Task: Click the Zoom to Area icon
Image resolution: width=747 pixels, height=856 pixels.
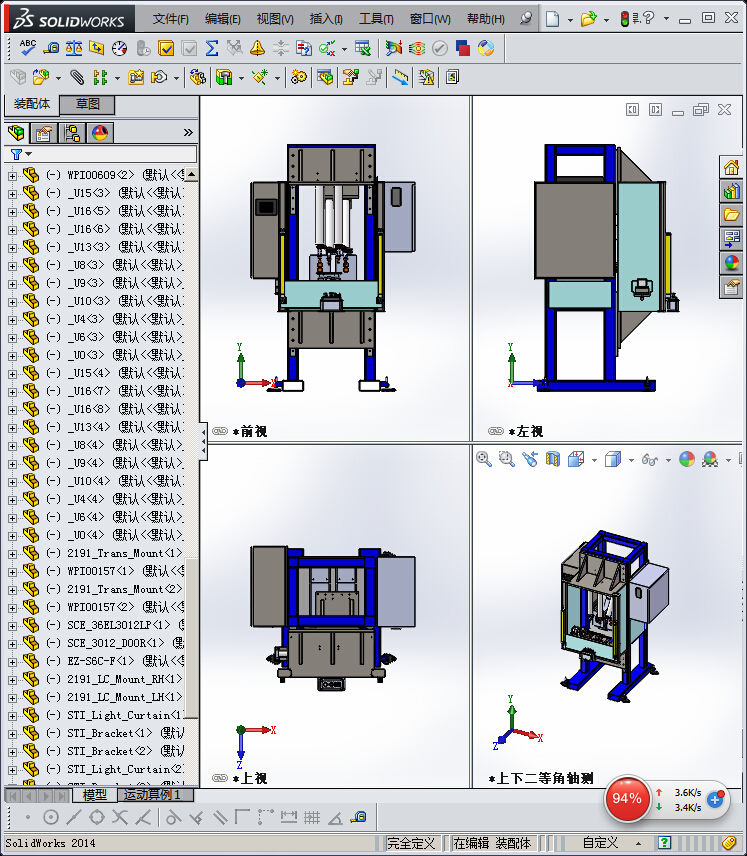Action: click(x=507, y=459)
